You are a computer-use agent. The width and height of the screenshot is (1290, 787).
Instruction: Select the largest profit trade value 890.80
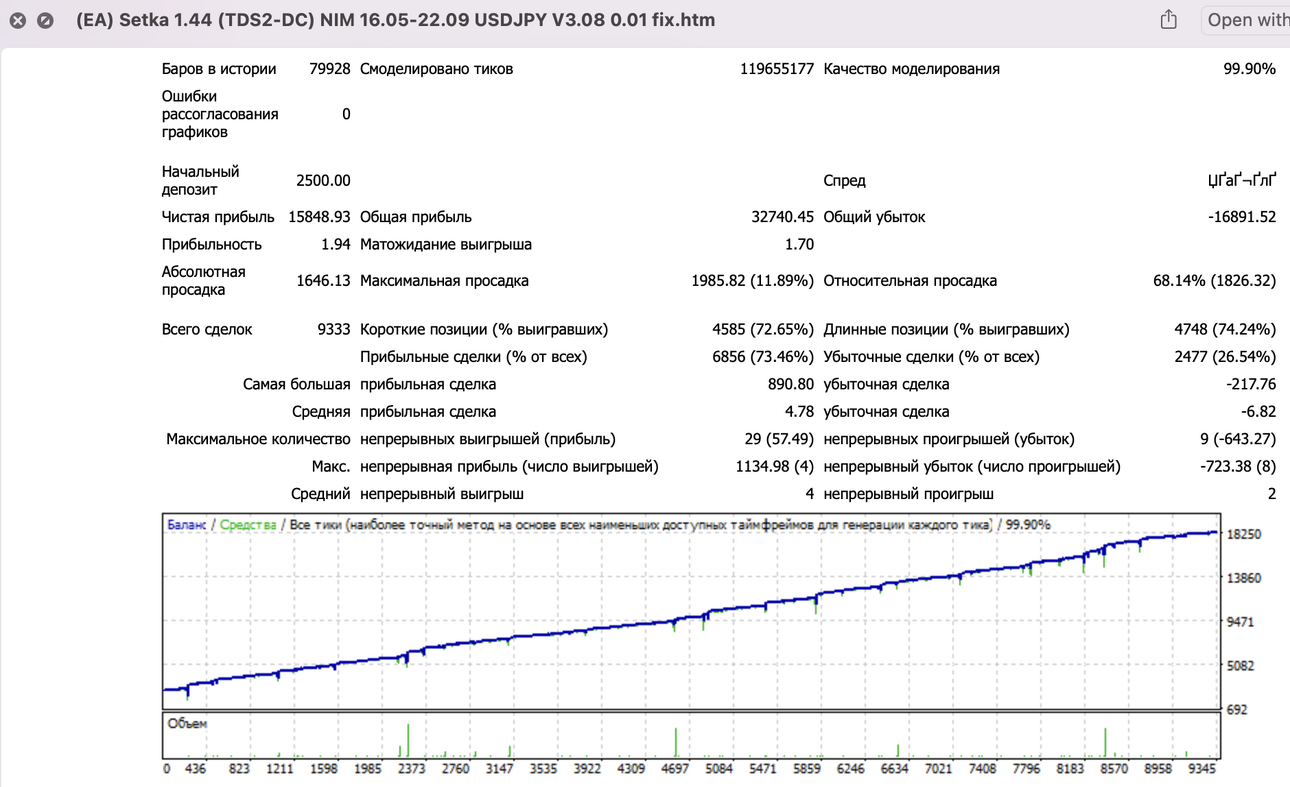[x=791, y=384]
